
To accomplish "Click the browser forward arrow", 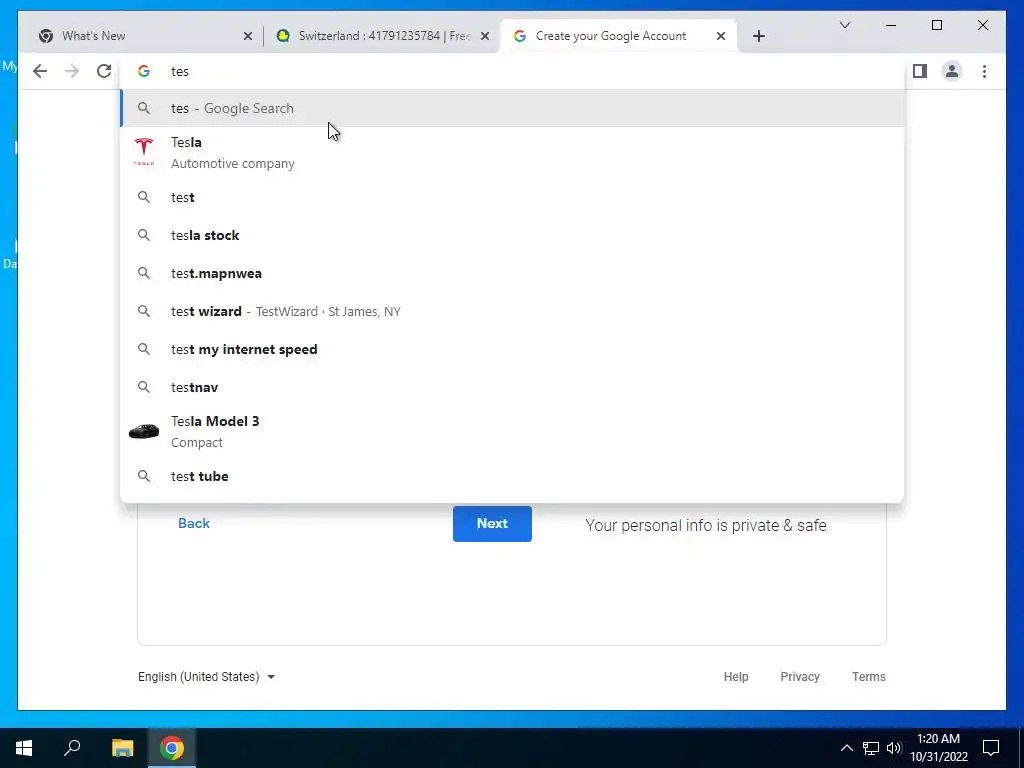I will click(x=72, y=71).
